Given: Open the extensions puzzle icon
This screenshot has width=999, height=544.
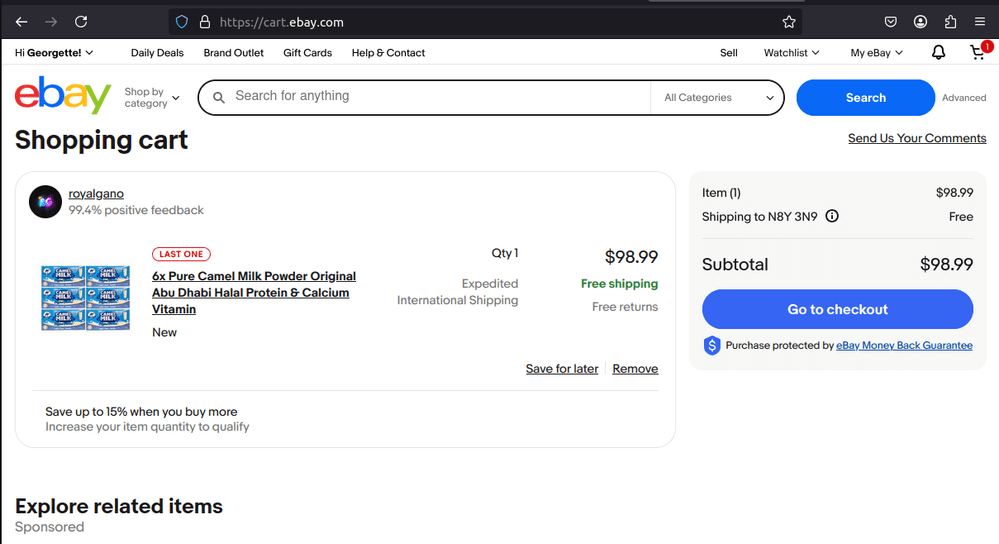Looking at the screenshot, I should (x=951, y=22).
